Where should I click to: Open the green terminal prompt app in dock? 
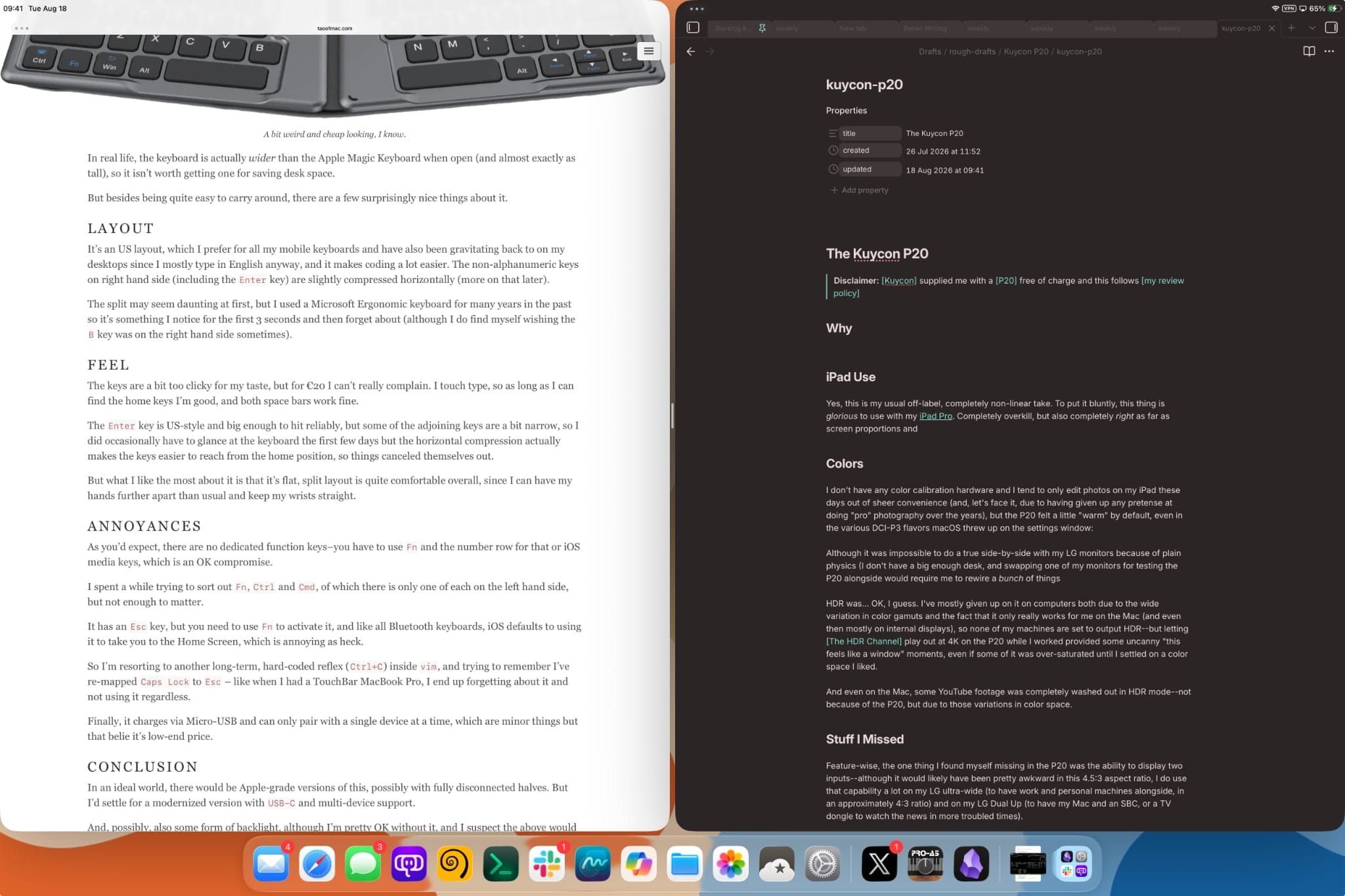[500, 863]
